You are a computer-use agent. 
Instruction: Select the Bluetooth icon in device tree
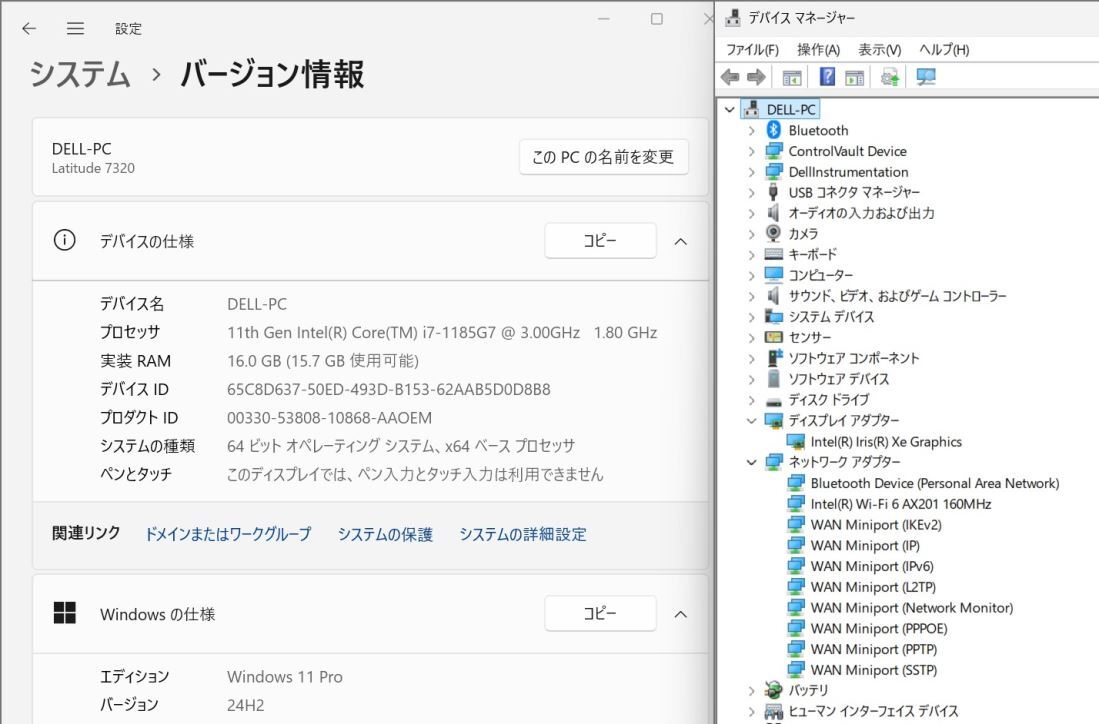pyautogui.click(x=774, y=130)
